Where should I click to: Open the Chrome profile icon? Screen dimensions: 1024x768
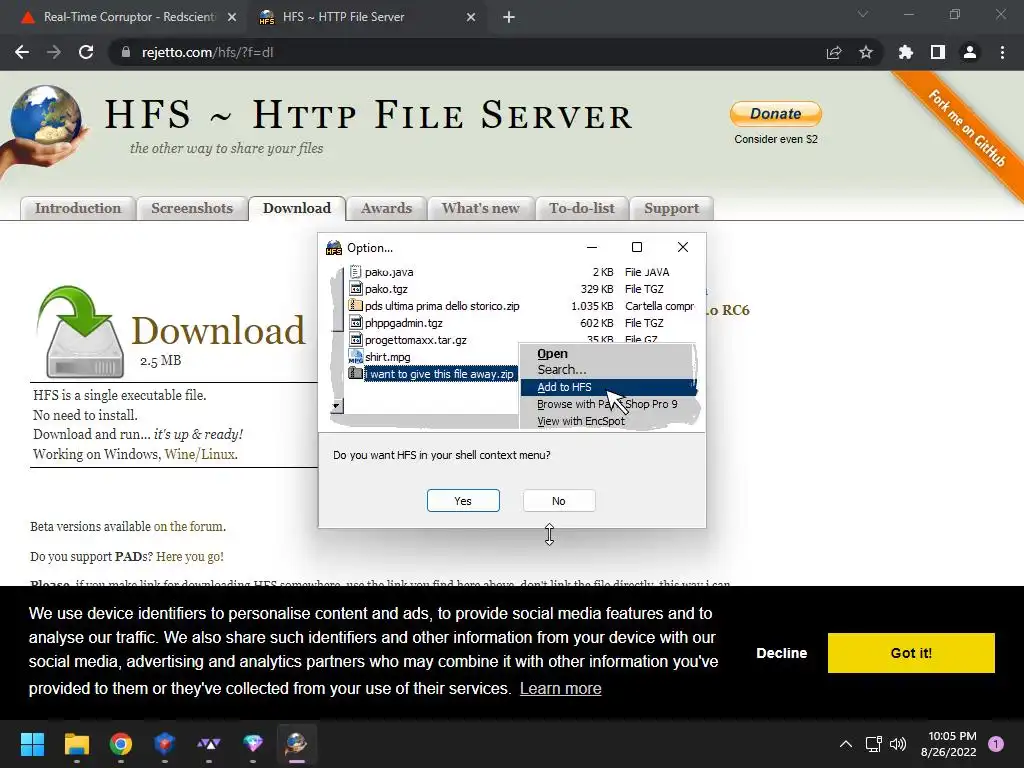pos(970,52)
